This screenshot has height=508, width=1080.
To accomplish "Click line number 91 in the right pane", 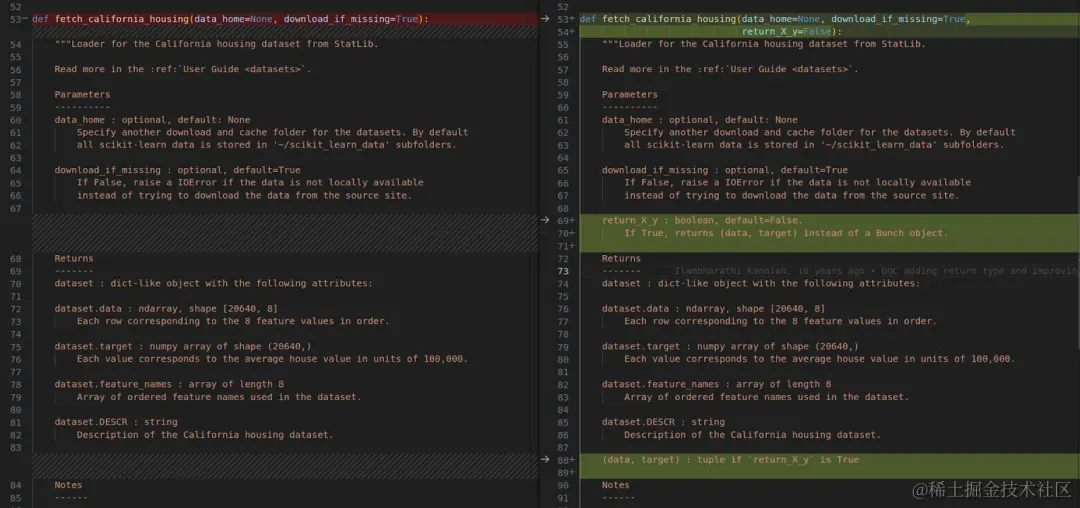I will coord(563,498).
